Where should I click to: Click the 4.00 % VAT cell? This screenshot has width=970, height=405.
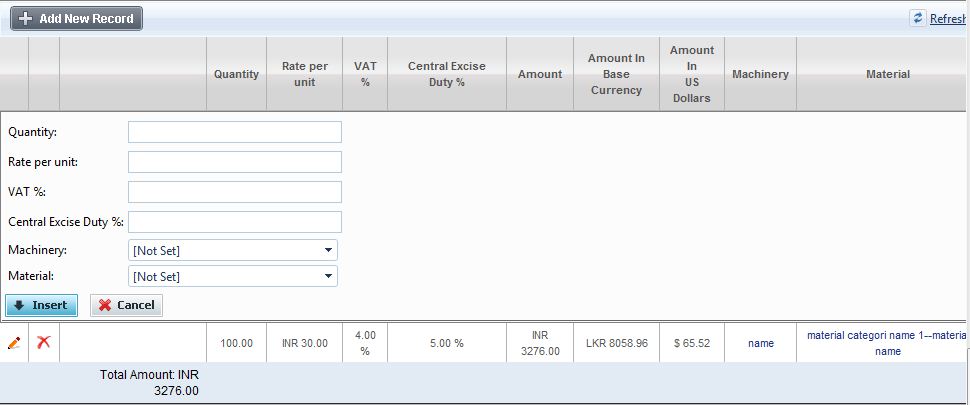(x=365, y=343)
